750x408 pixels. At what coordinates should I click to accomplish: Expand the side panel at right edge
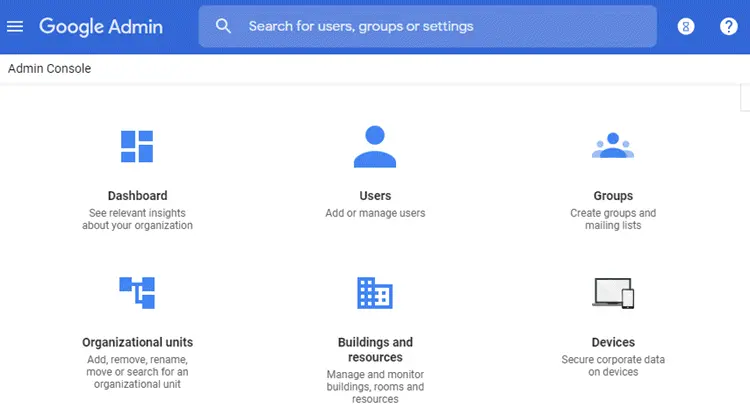[744, 97]
